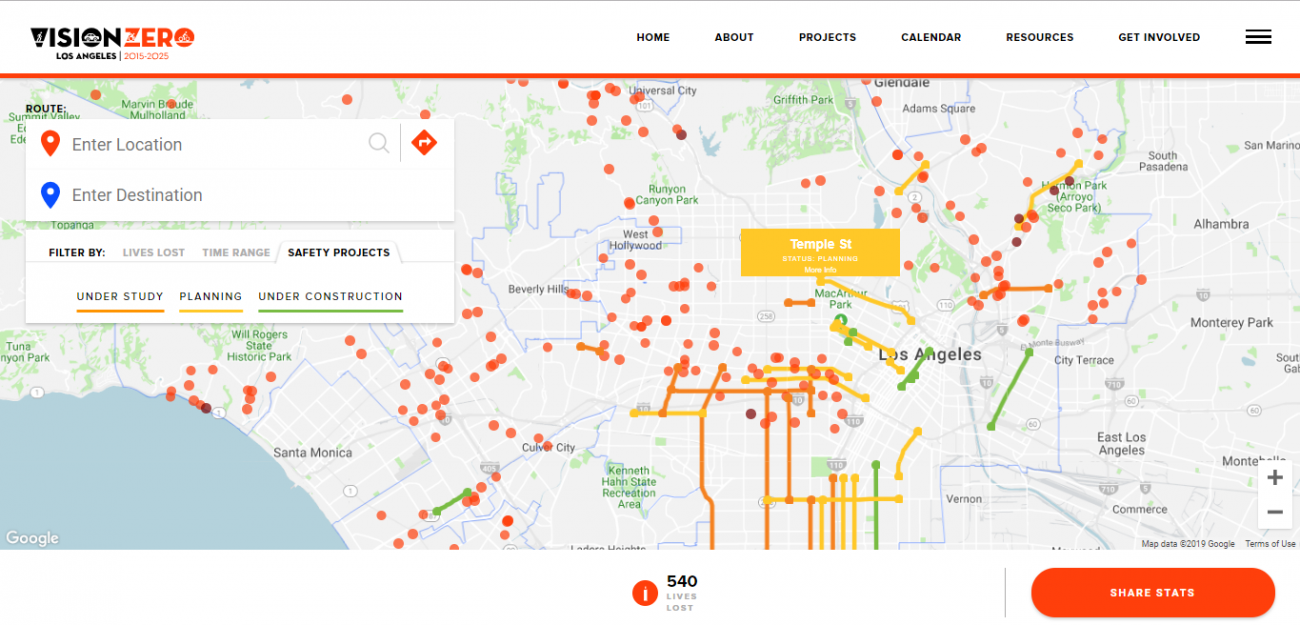Click the Vernon map label

pyautogui.click(x=964, y=499)
